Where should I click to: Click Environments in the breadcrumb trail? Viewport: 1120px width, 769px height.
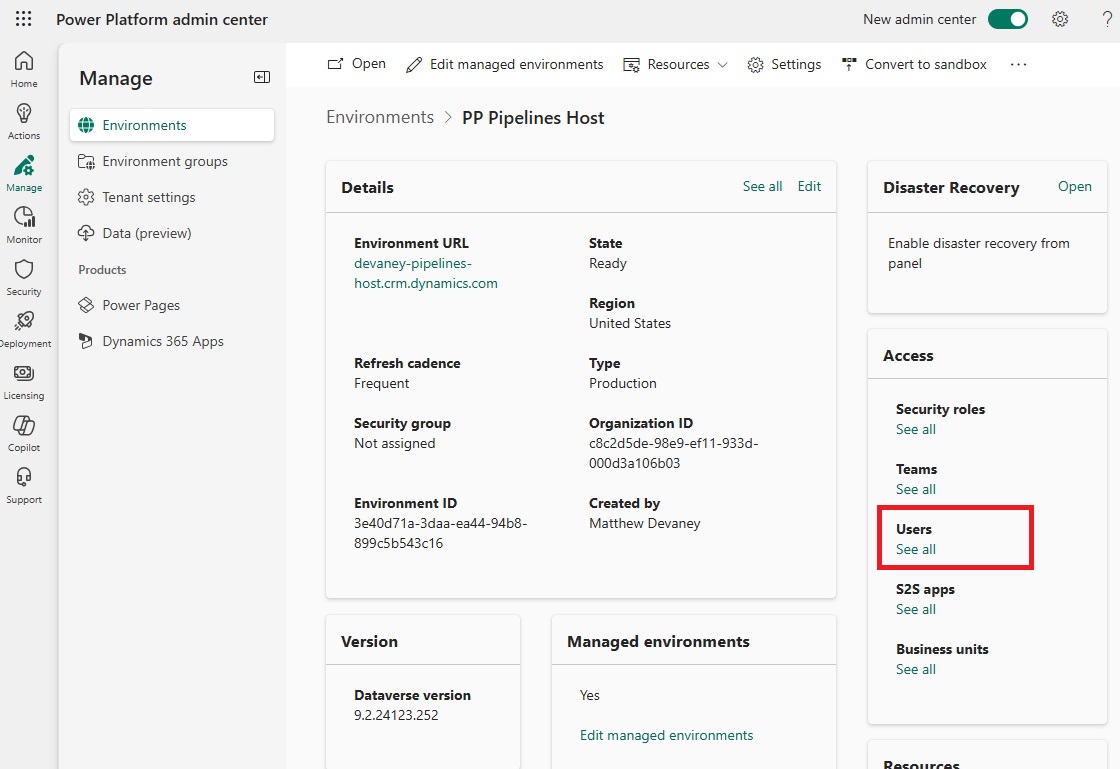380,117
